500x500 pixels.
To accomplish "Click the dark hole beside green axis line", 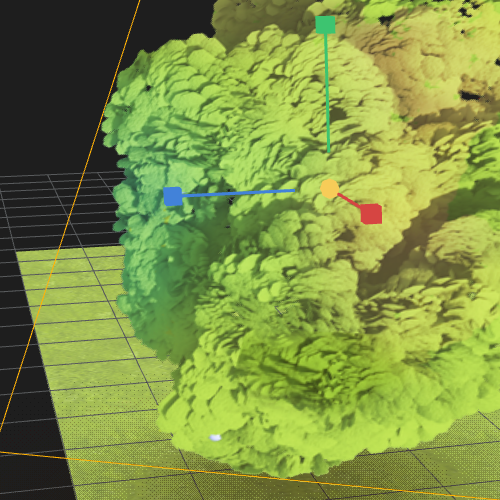I will (338, 114).
